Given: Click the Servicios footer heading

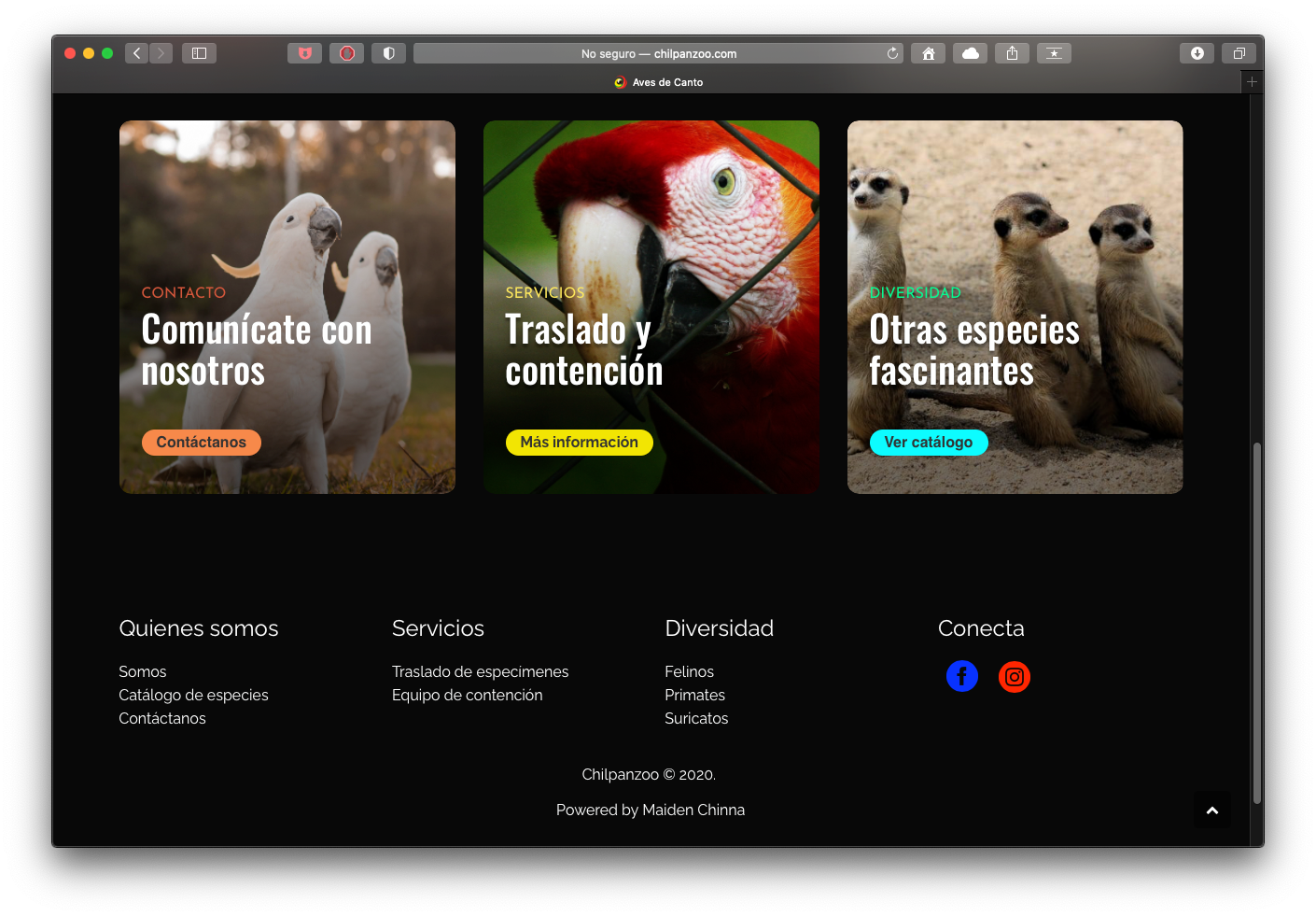Looking at the screenshot, I should (x=438, y=628).
